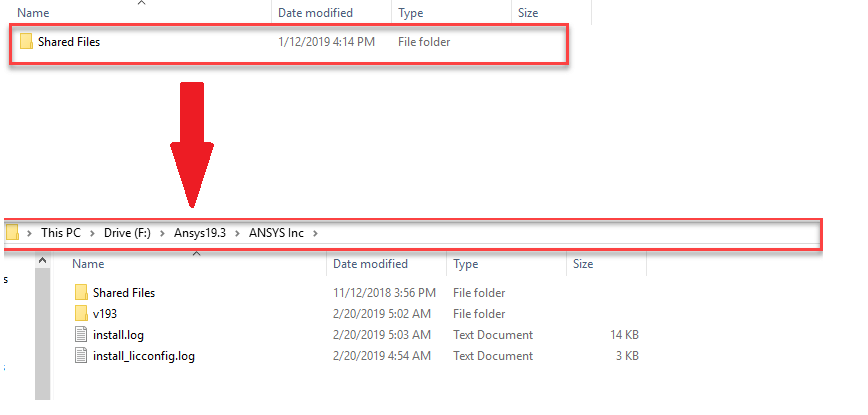Expand the chevron after This PC breadcrumb
The image size is (868, 415).
92,233
